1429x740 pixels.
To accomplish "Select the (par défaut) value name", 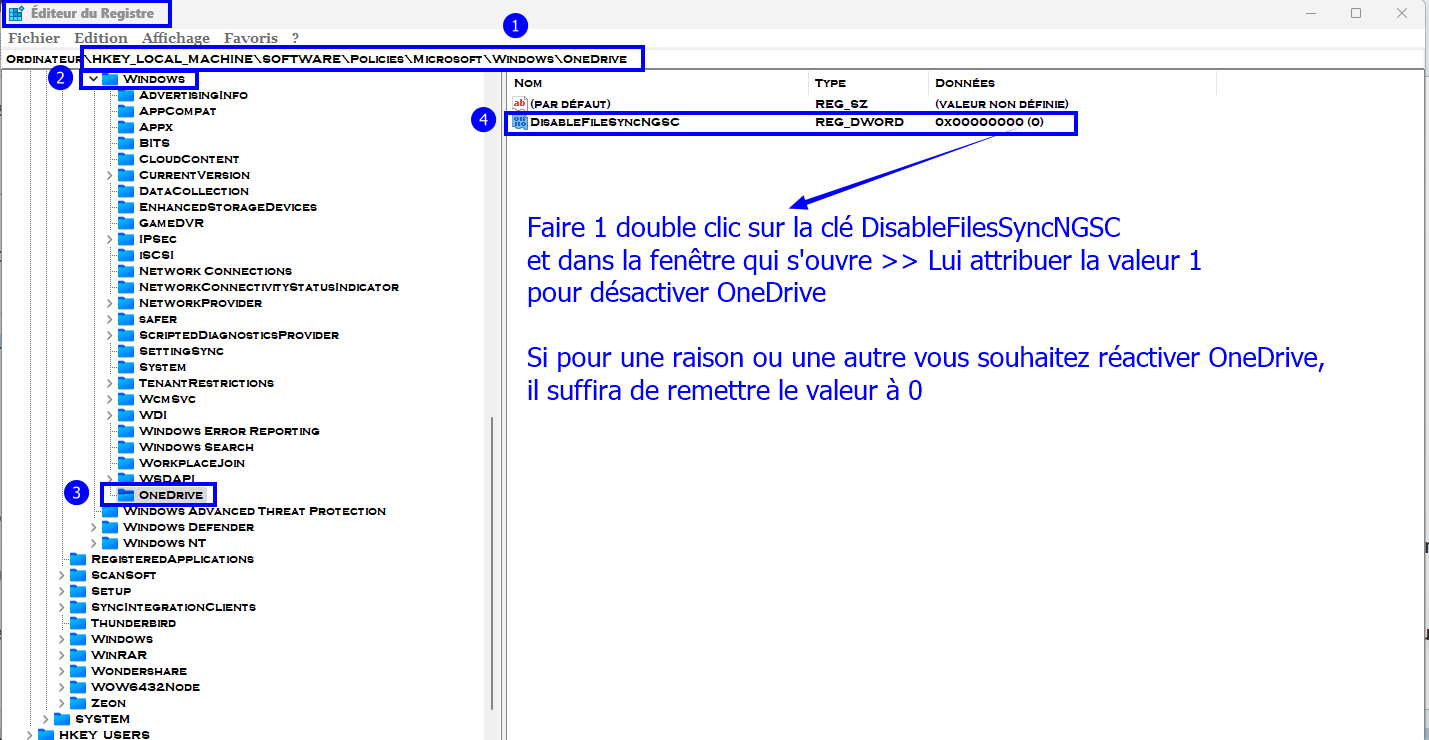I will (x=570, y=104).
